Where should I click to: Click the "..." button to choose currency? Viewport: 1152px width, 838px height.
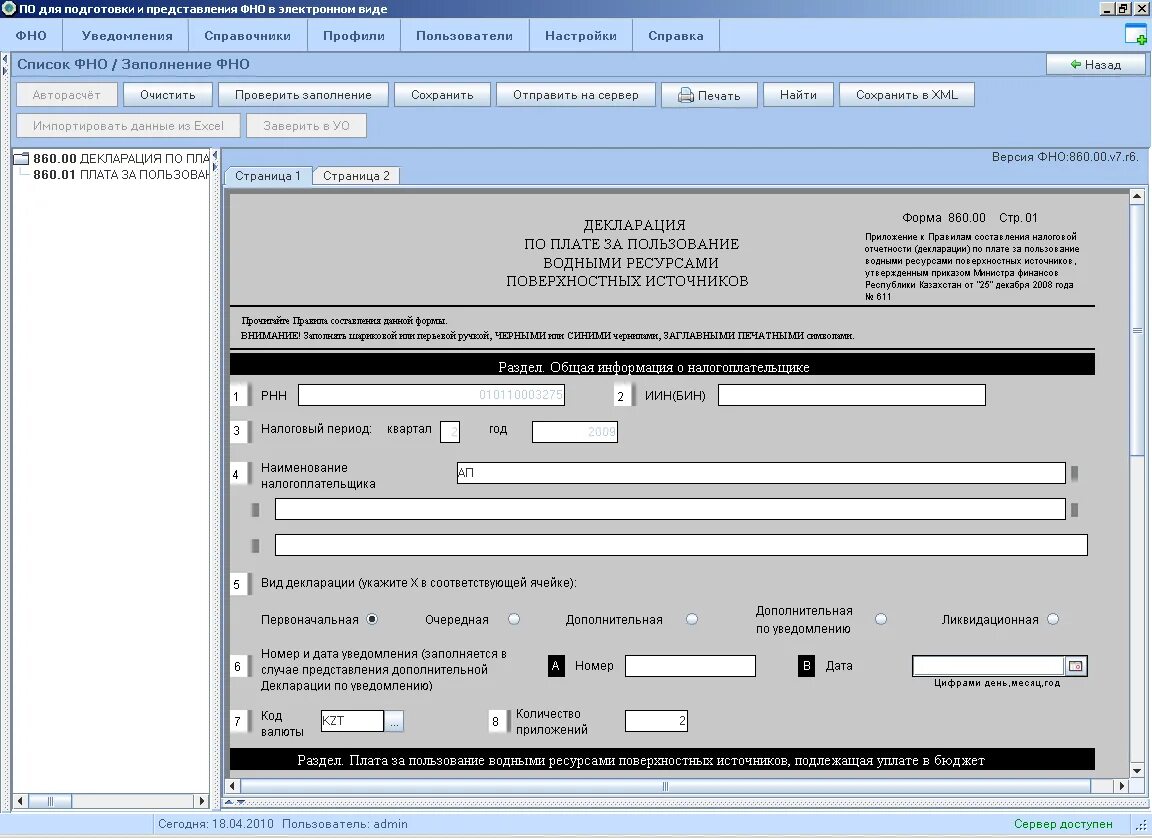(x=396, y=720)
